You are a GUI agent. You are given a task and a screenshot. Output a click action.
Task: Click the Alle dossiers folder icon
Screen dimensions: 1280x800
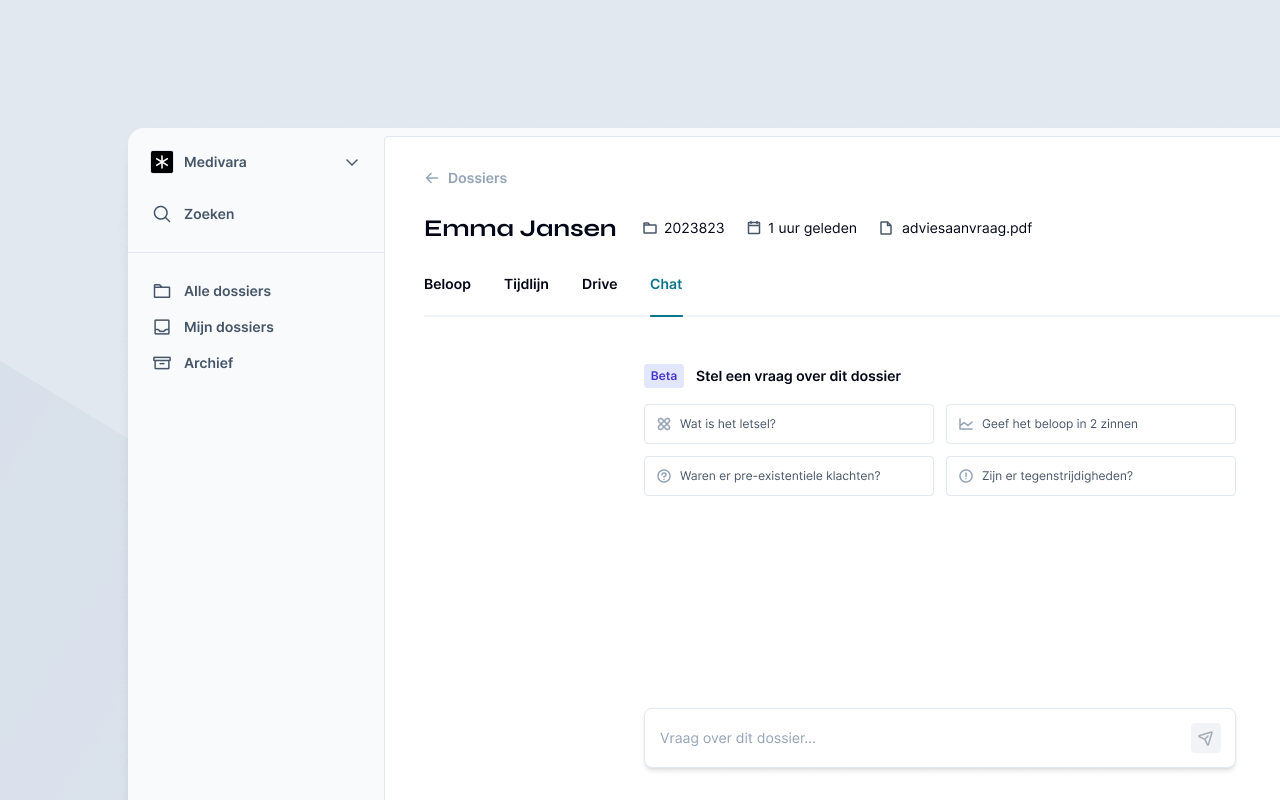162,291
